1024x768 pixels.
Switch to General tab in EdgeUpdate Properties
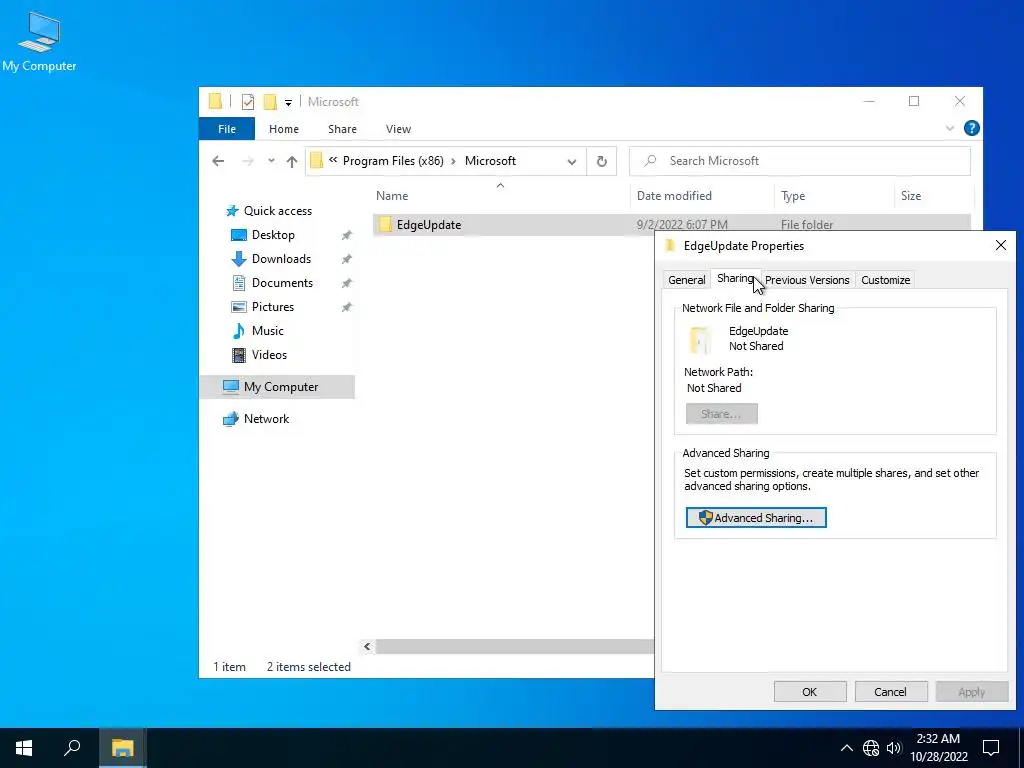coord(686,280)
